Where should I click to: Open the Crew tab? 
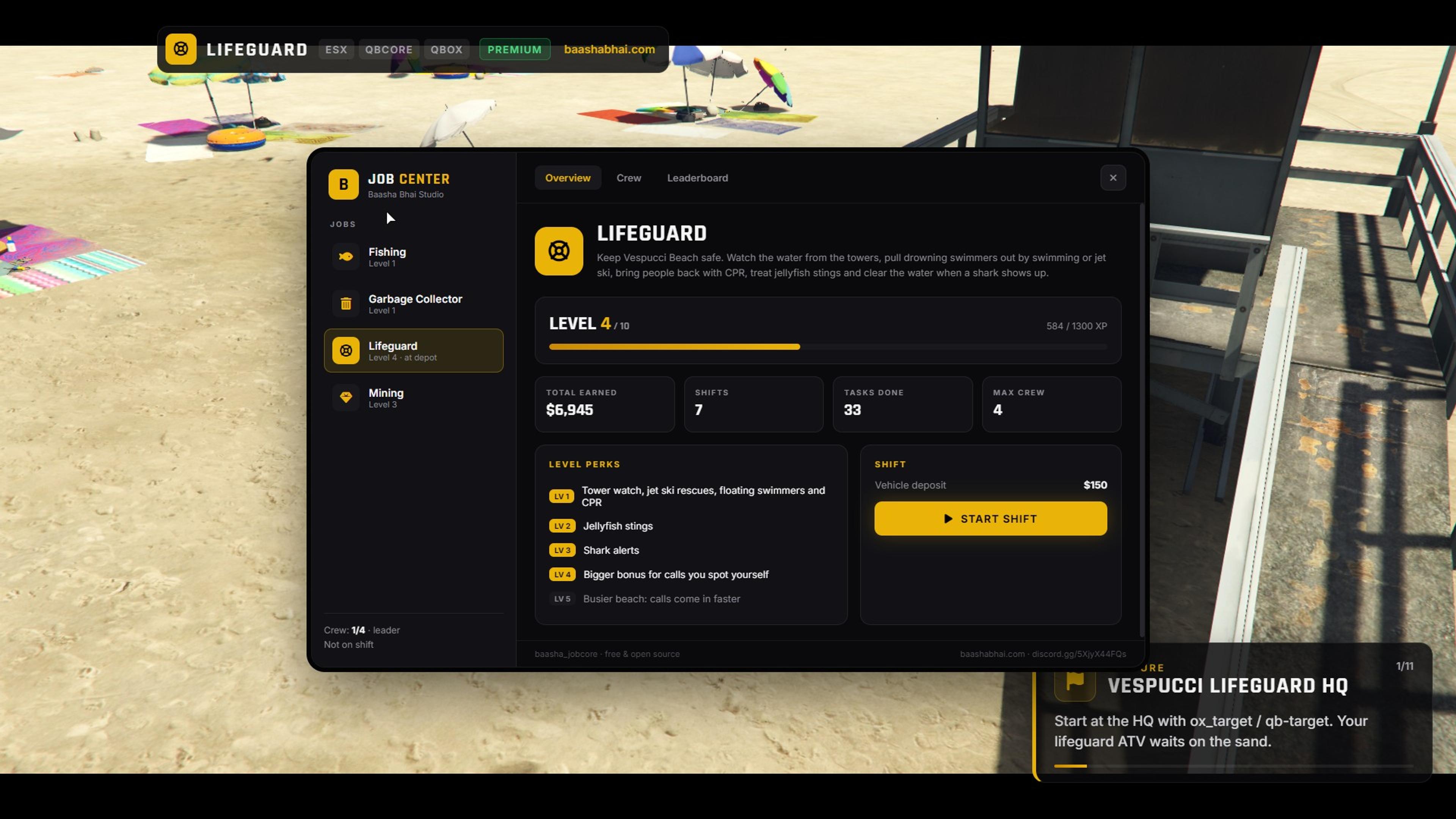point(629,178)
